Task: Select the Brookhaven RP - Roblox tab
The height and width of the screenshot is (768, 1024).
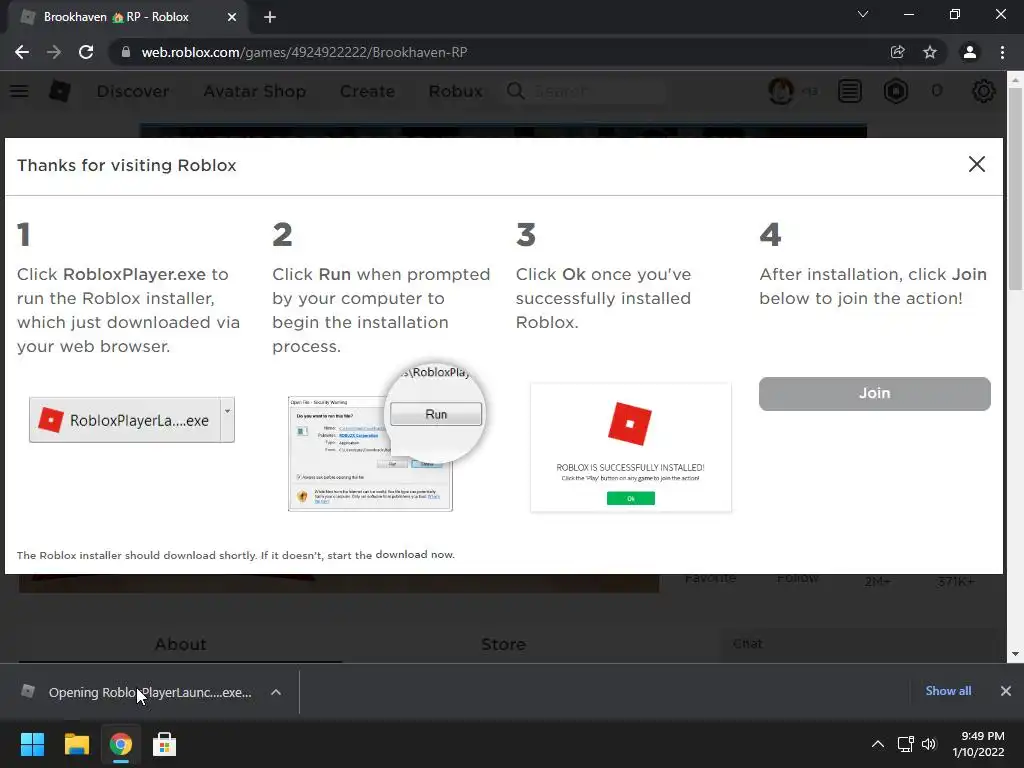Action: coord(127,17)
